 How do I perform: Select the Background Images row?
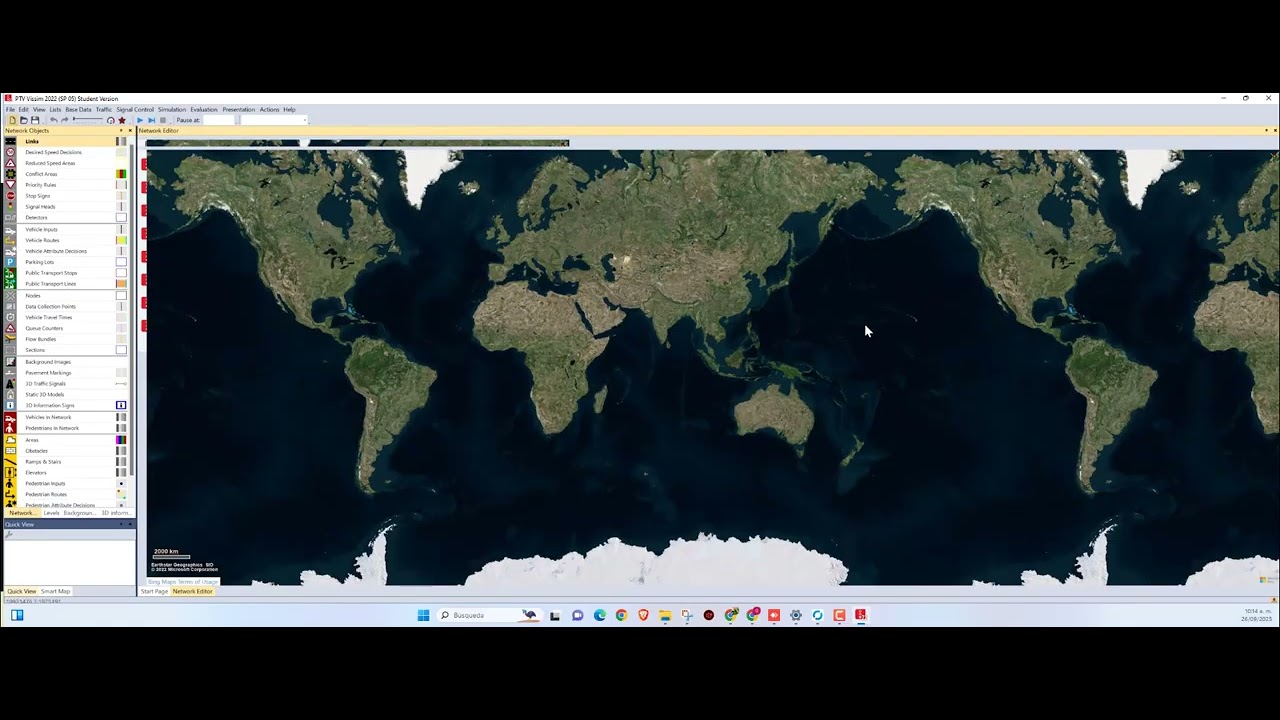coord(66,361)
